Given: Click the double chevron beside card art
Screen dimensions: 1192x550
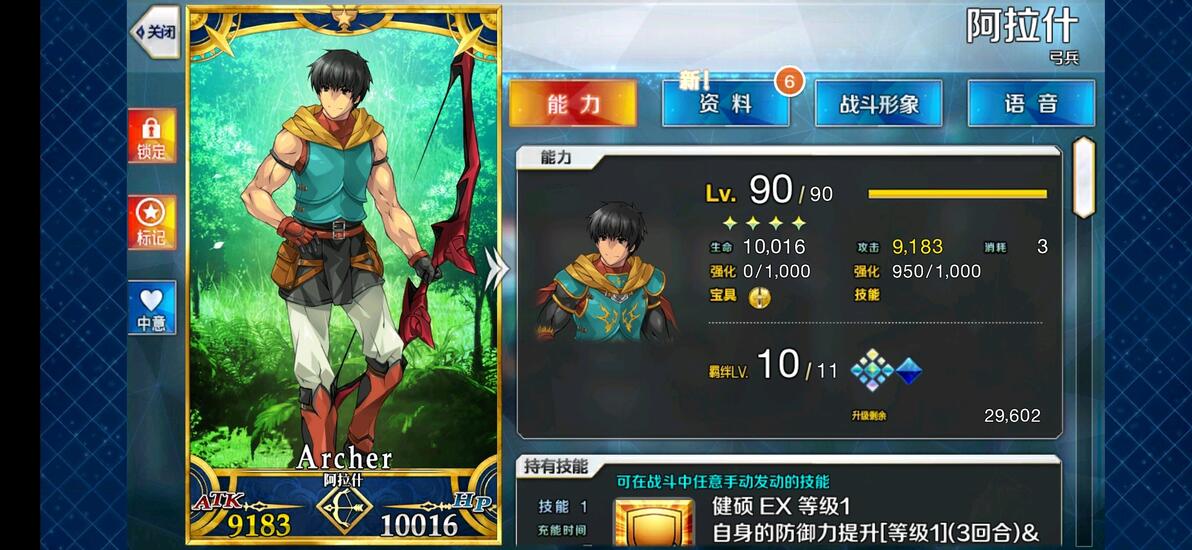Looking at the screenshot, I should click(496, 271).
